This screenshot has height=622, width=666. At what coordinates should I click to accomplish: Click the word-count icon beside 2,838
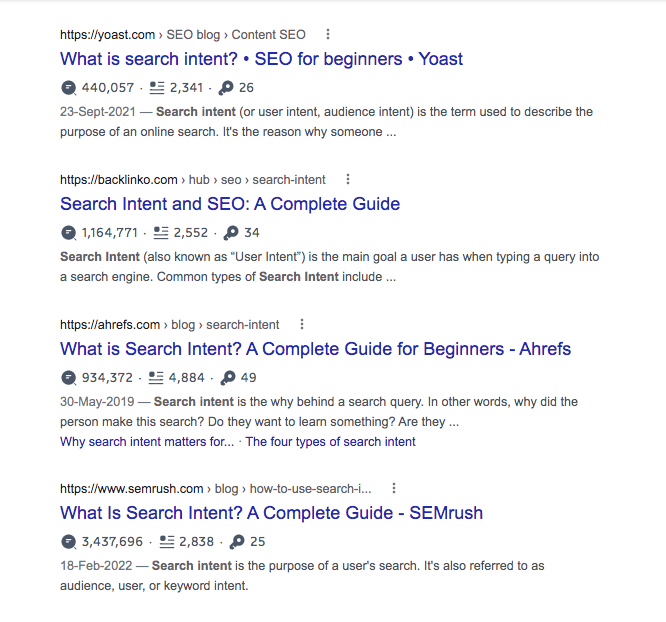[x=167, y=542]
